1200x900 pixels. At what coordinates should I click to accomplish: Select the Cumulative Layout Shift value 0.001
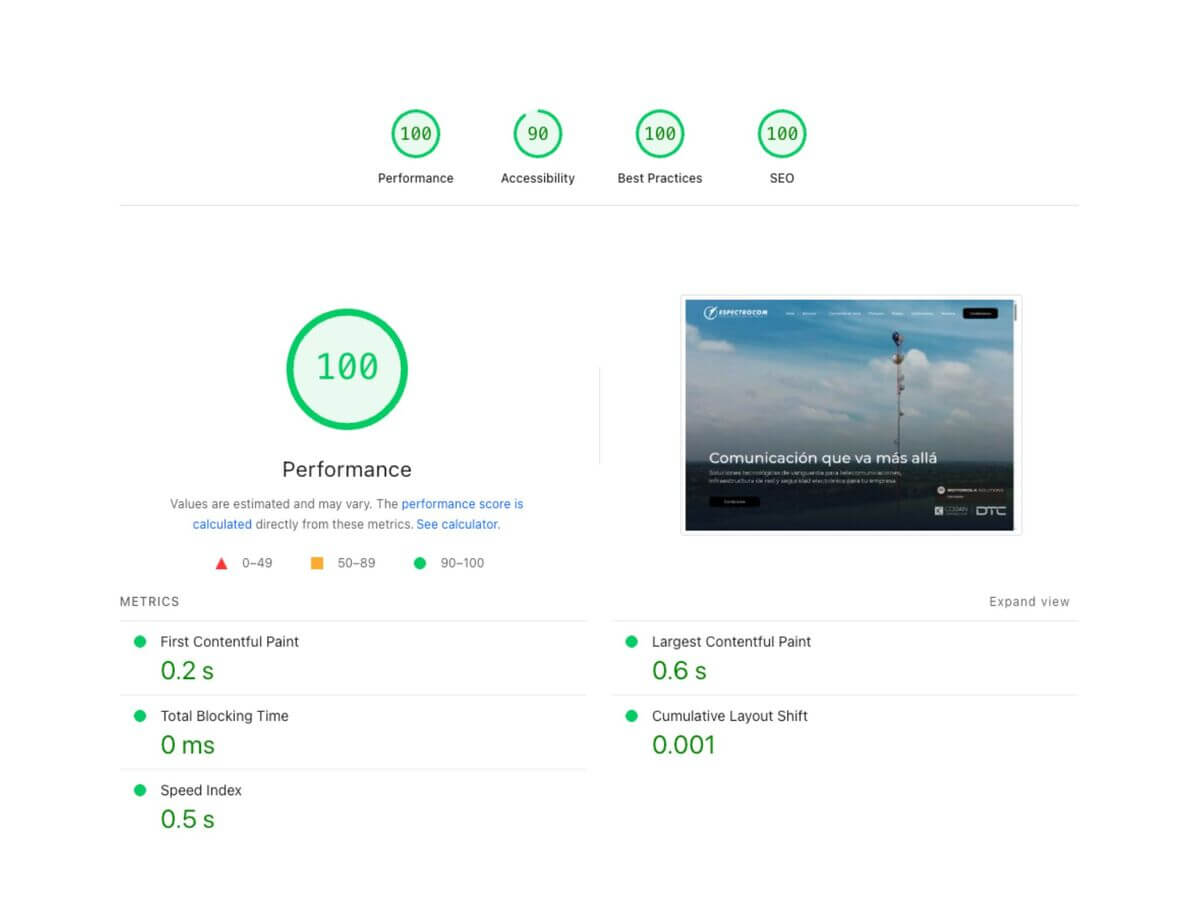pos(683,745)
